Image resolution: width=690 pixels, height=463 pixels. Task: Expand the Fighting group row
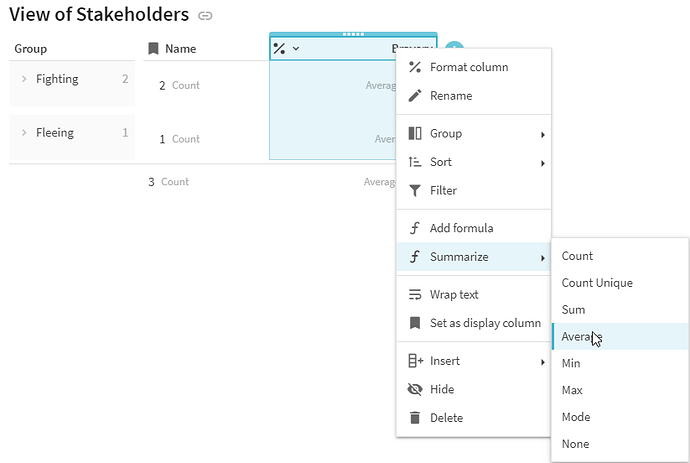point(24,79)
